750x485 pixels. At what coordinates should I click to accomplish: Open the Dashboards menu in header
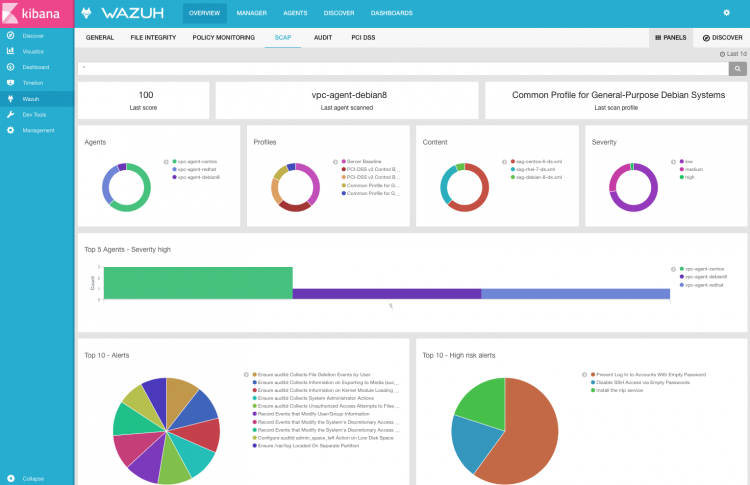(392, 13)
